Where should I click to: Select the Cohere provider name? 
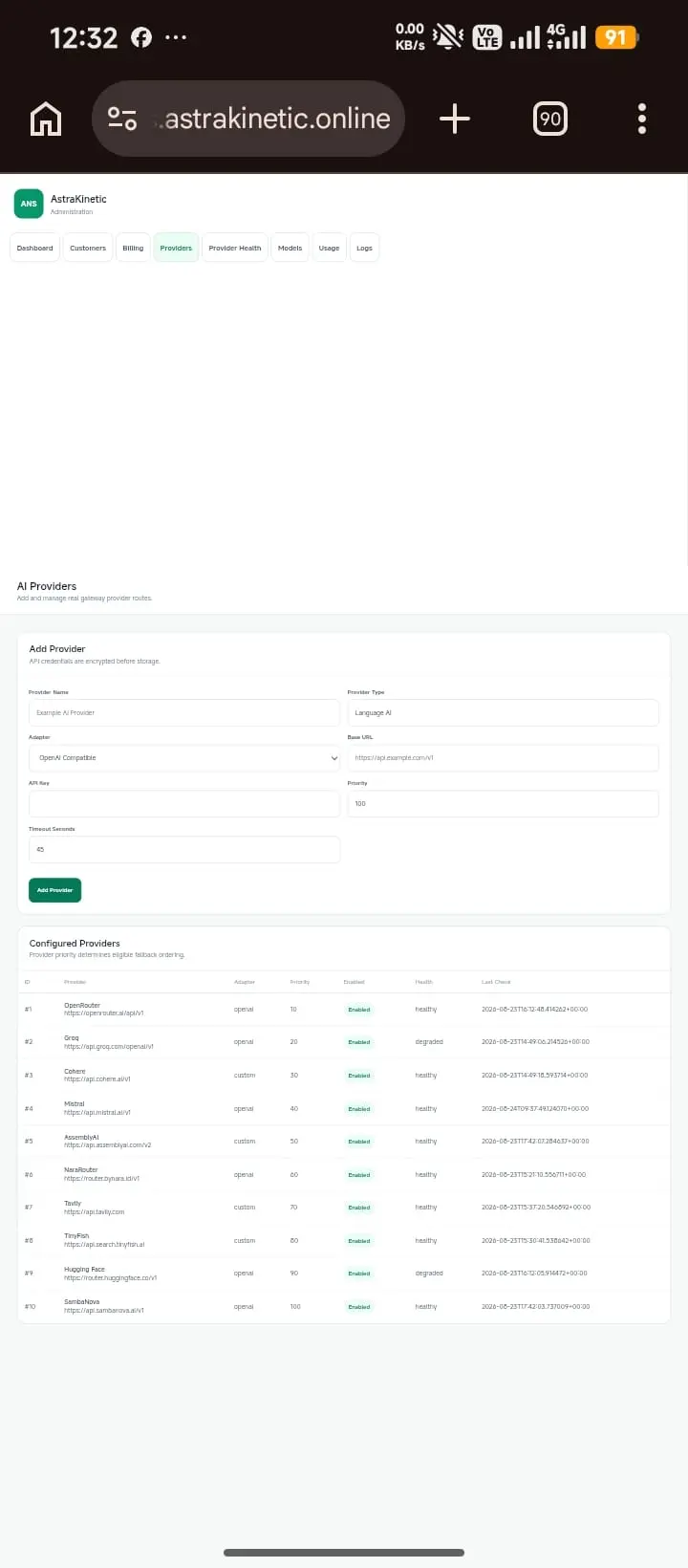tap(75, 1072)
